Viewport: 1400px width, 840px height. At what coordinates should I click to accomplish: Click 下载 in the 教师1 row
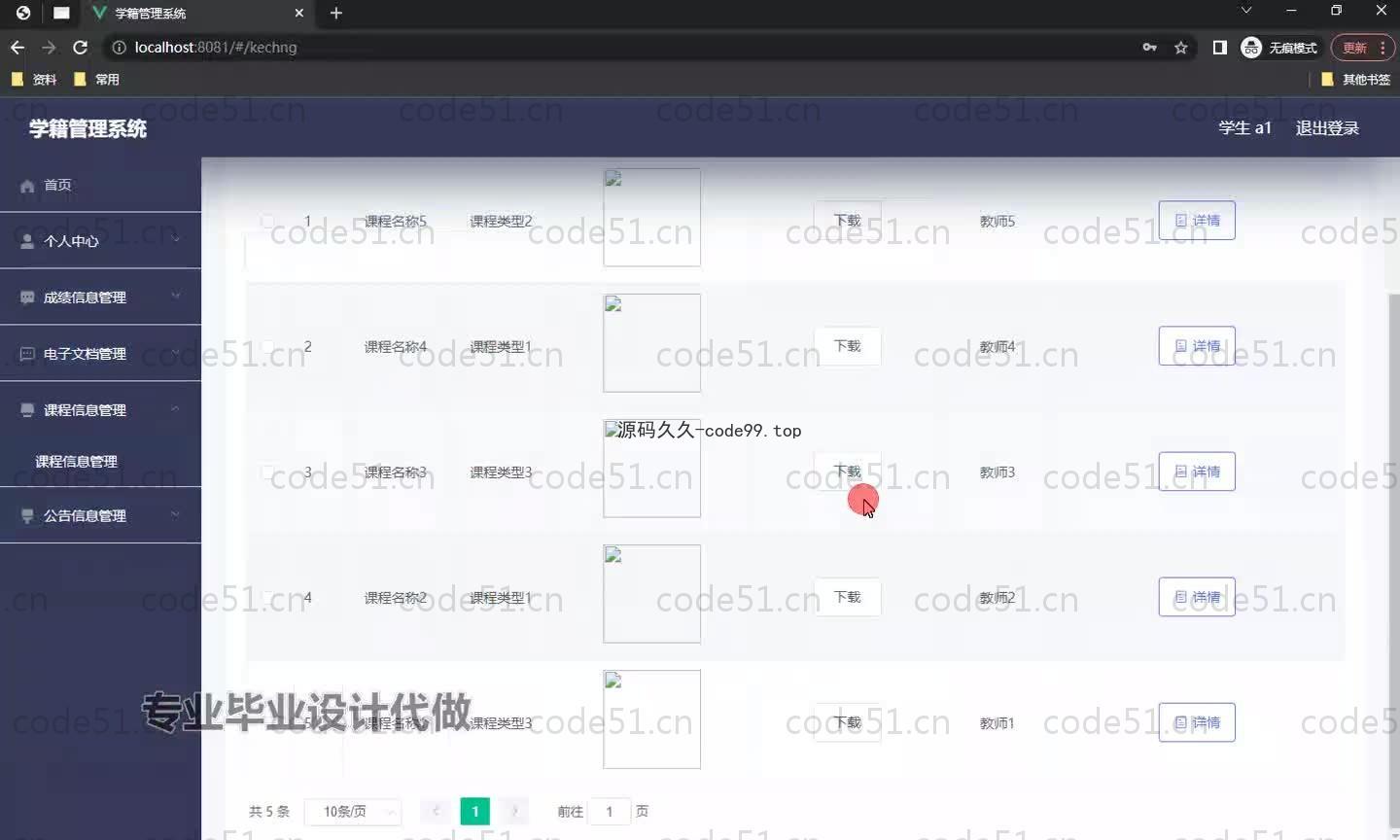point(848,722)
